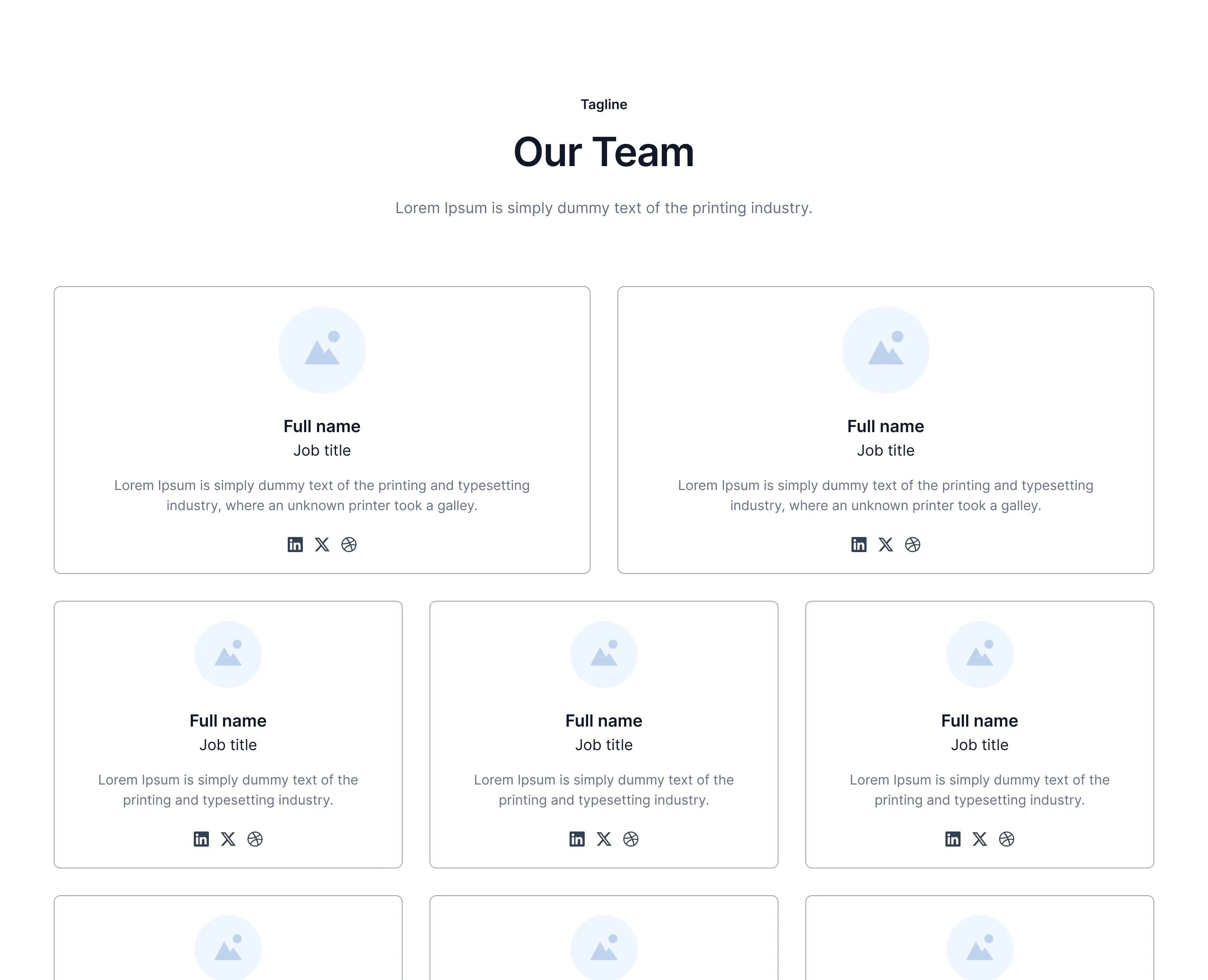Open Dribbble icon in second-row right card
Image resolution: width=1208 pixels, height=980 pixels.
(1007, 839)
